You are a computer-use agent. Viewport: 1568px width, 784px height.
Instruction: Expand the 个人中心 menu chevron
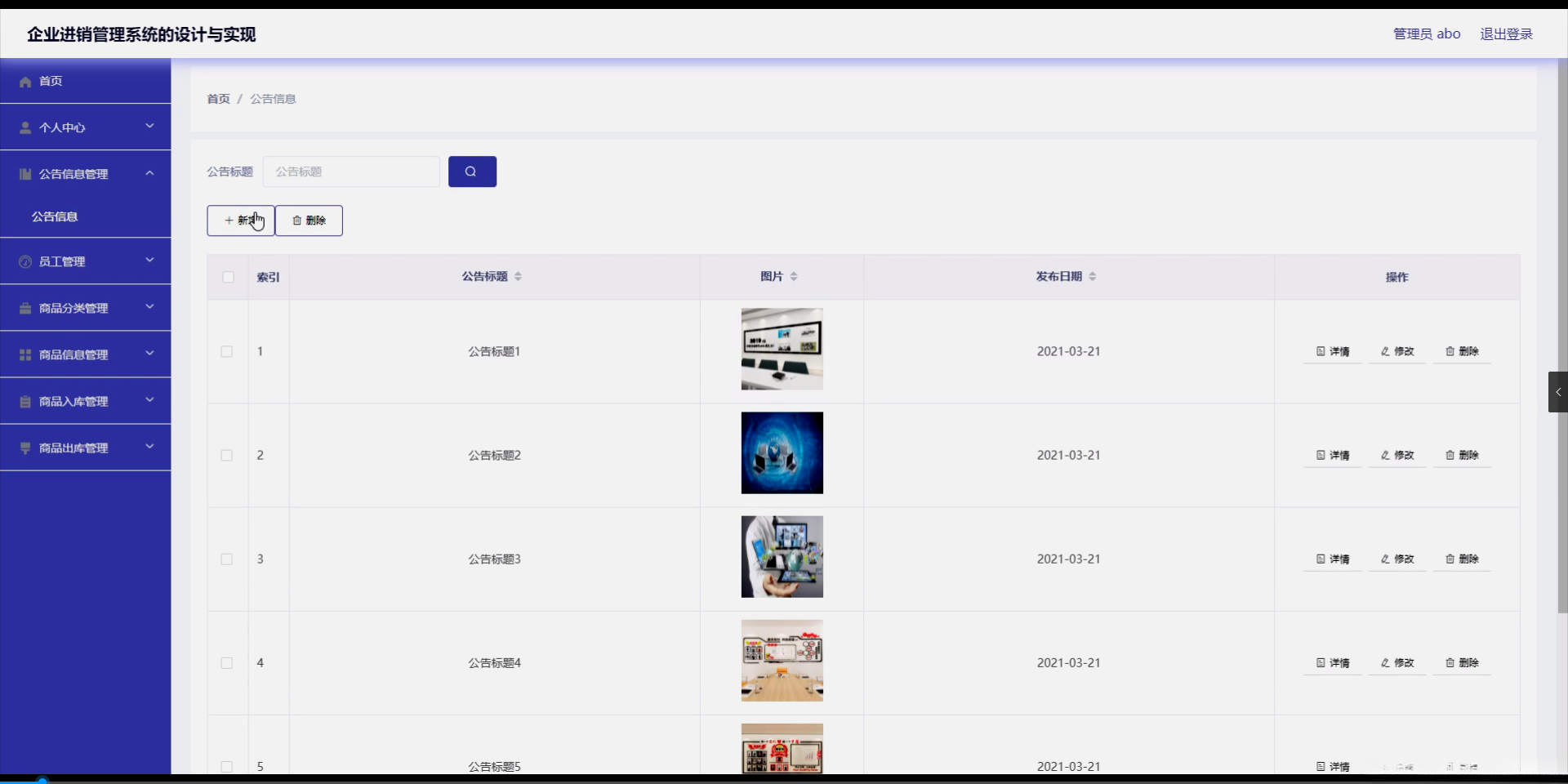click(149, 126)
